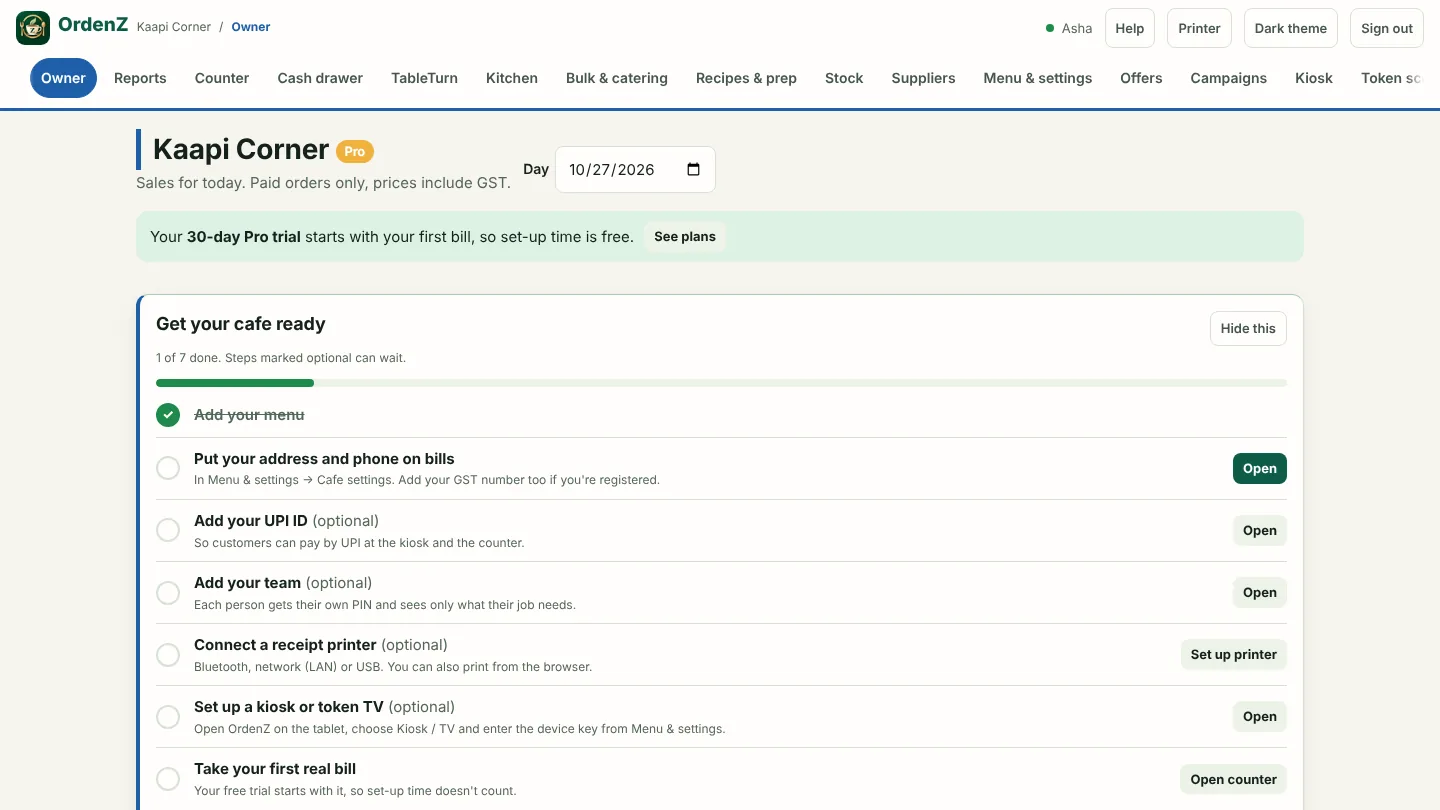Image resolution: width=1440 pixels, height=810 pixels.
Task: Mark the 'Add your UPI ID' step circle
Action: [x=168, y=530]
